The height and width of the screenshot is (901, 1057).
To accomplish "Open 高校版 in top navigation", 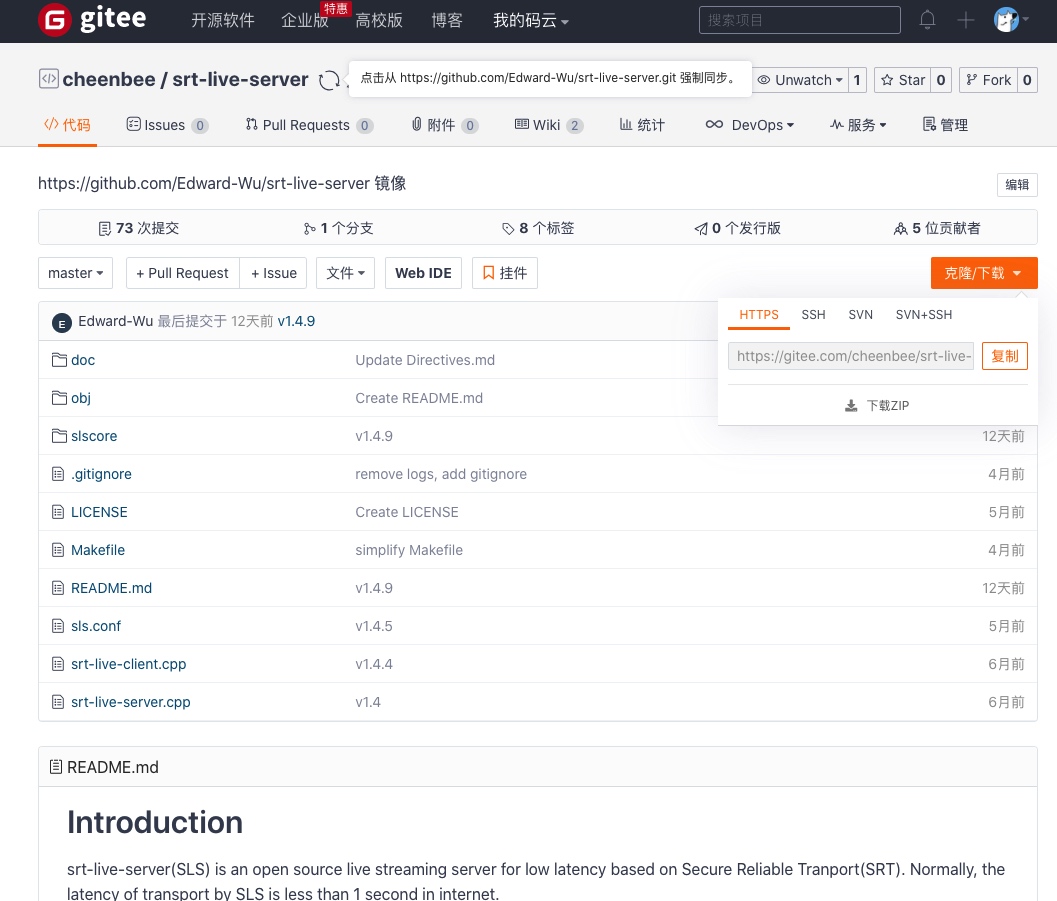I will 379,20.
